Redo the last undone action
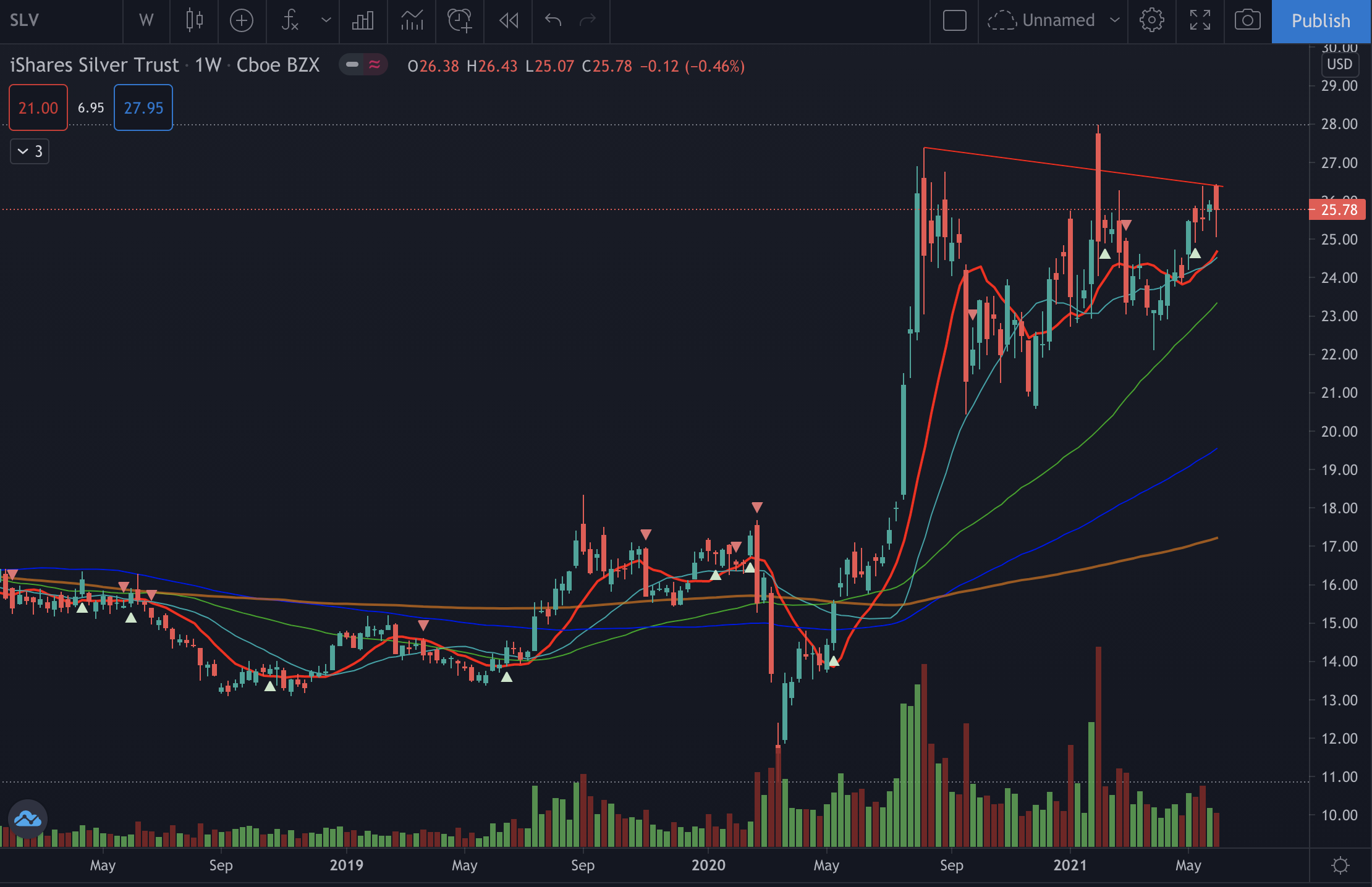The image size is (1372, 887). (x=588, y=20)
